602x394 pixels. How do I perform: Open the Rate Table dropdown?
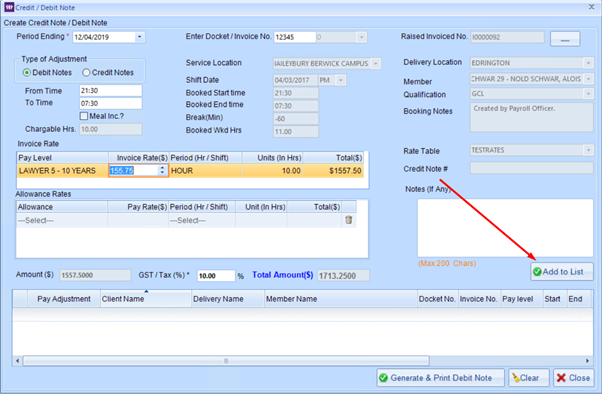pyautogui.click(x=588, y=150)
